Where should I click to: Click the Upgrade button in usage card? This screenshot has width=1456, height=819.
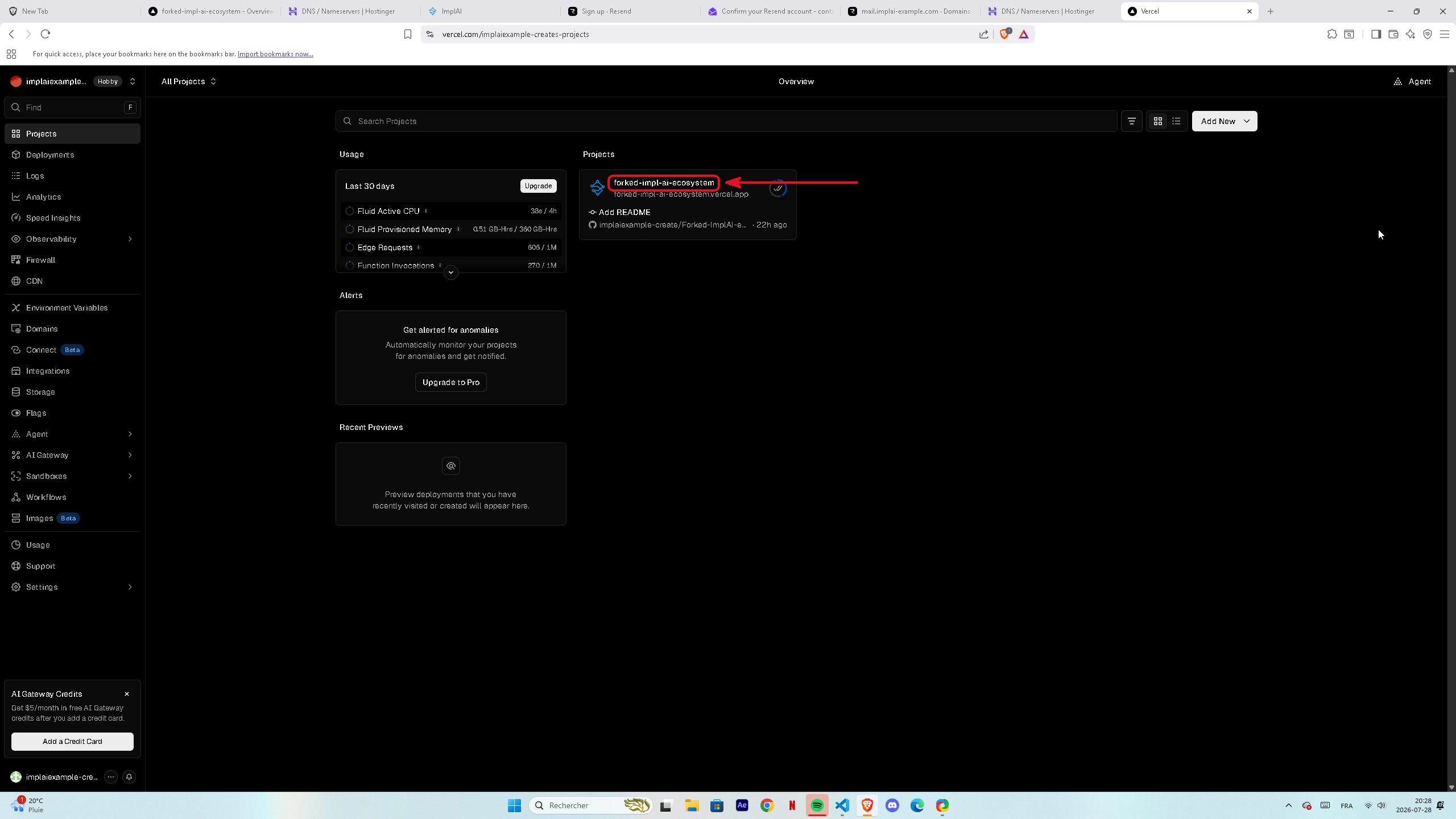click(x=538, y=186)
